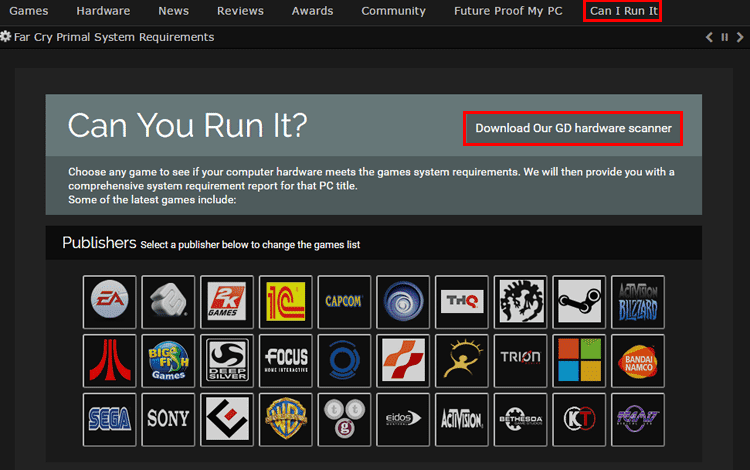Open the Awards page

click(x=312, y=11)
